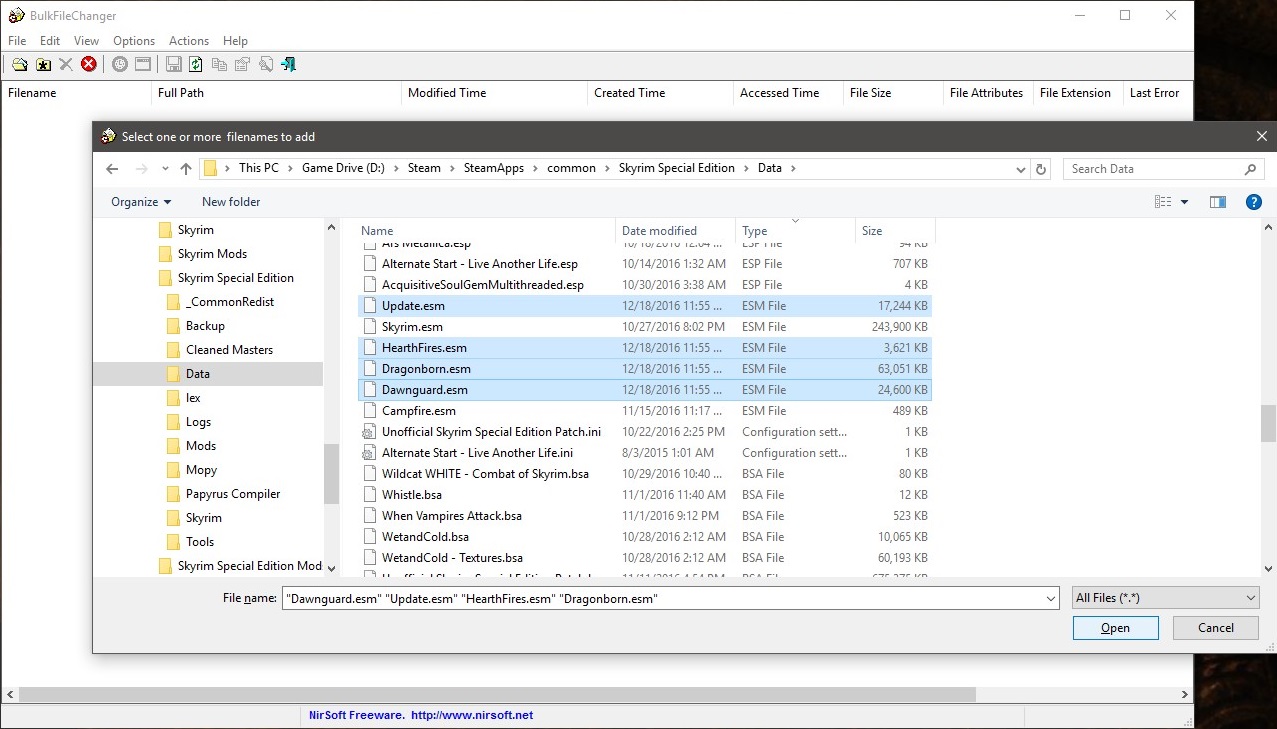Screen dimensions: 1277x729
Task: Click the Change Time/Attributes clock icon
Action: point(120,65)
